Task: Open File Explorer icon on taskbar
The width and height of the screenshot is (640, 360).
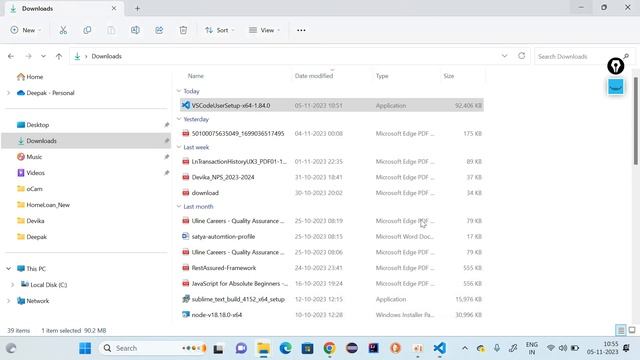Action: (263, 348)
